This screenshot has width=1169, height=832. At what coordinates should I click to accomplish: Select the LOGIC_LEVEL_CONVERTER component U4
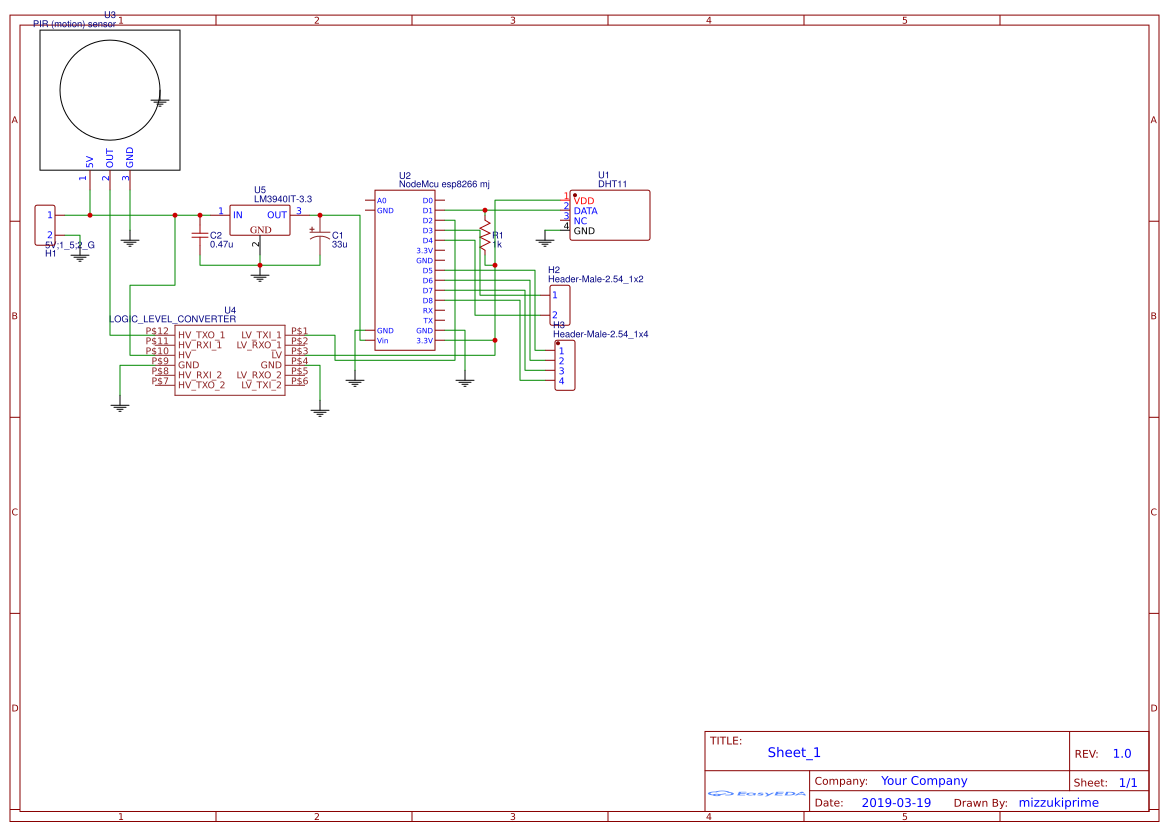230,360
